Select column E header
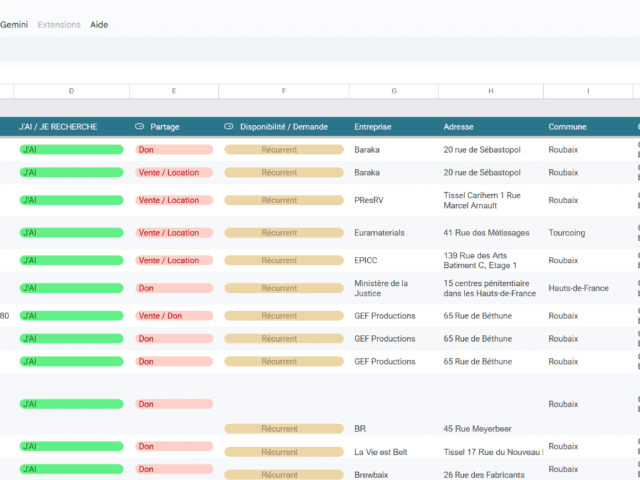The width and height of the screenshot is (640, 480). click(174, 91)
